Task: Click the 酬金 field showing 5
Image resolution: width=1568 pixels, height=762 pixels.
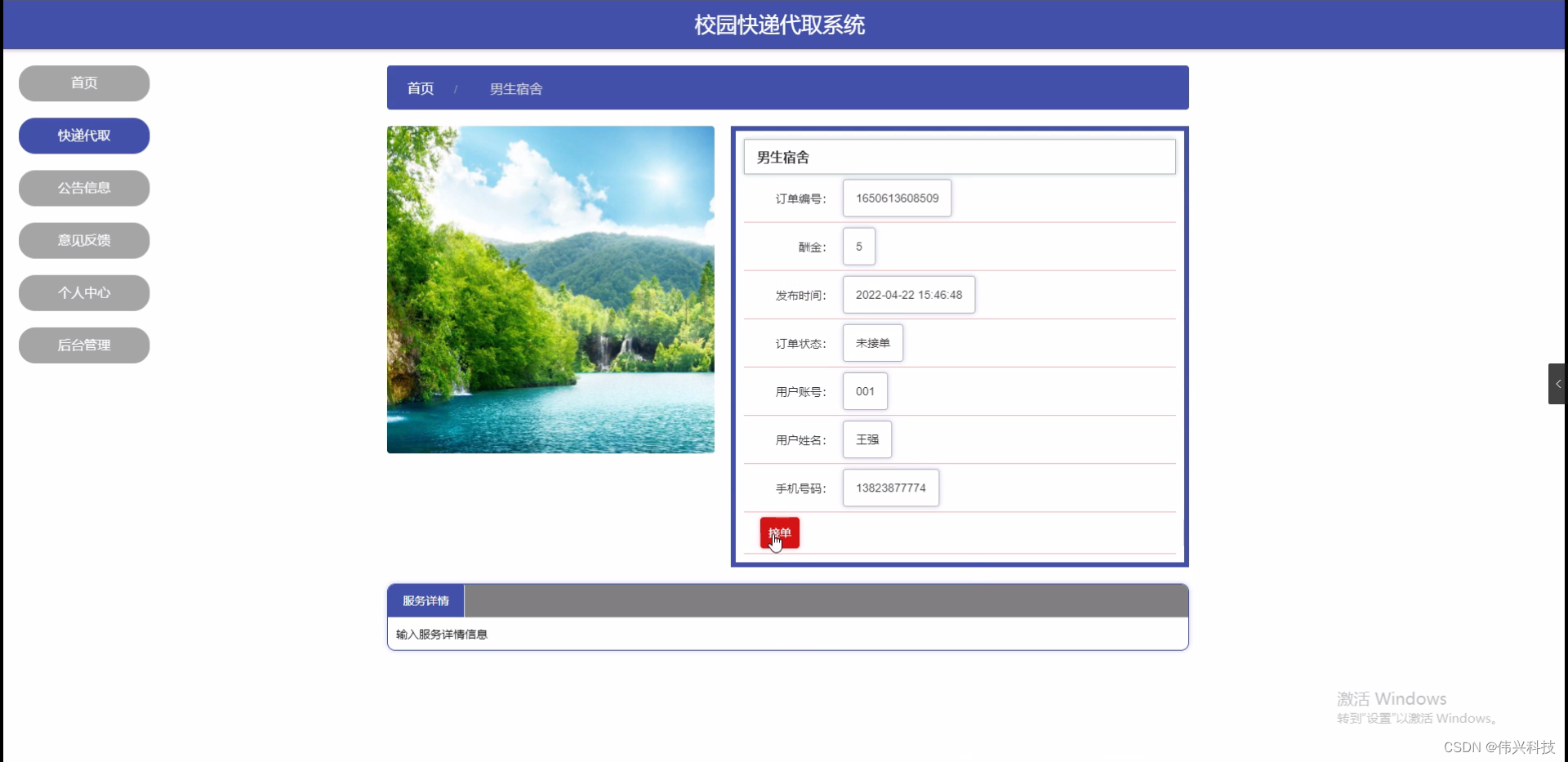Action: (857, 246)
